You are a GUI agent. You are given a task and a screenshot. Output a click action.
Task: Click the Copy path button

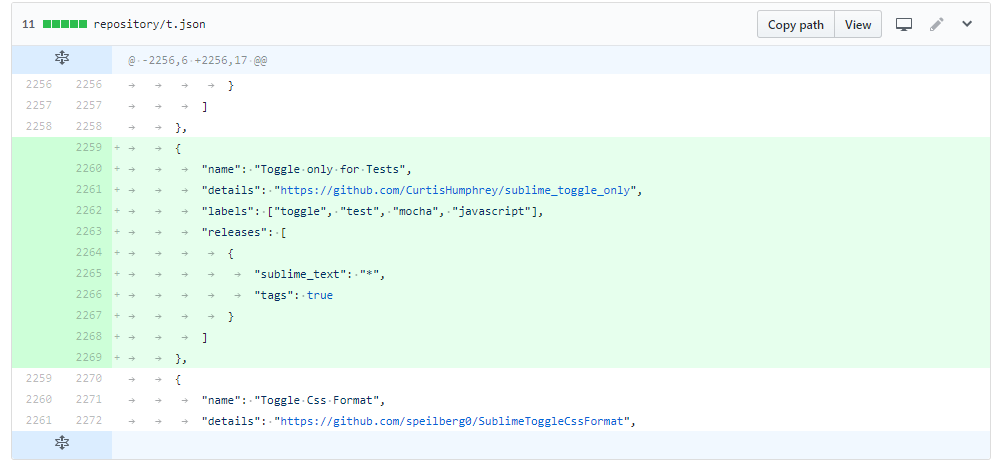[x=796, y=24]
